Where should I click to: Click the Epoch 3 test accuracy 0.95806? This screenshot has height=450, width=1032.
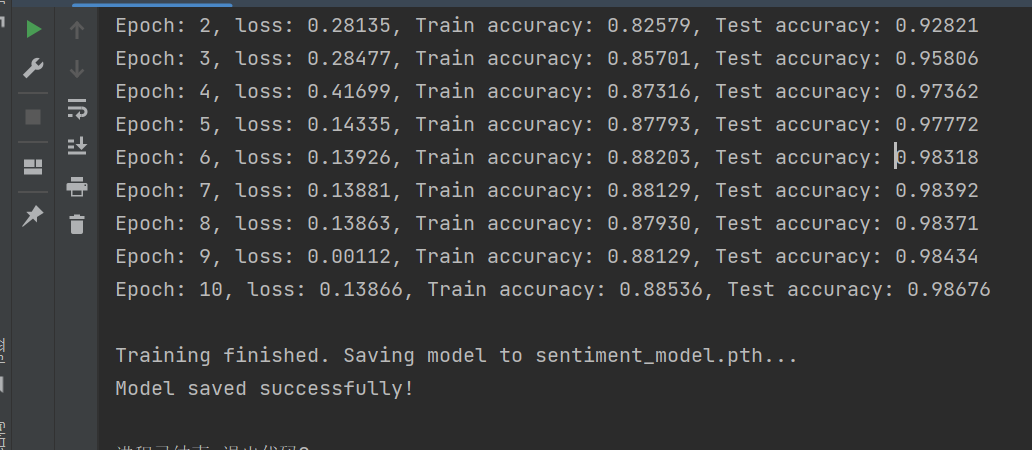click(x=936, y=59)
